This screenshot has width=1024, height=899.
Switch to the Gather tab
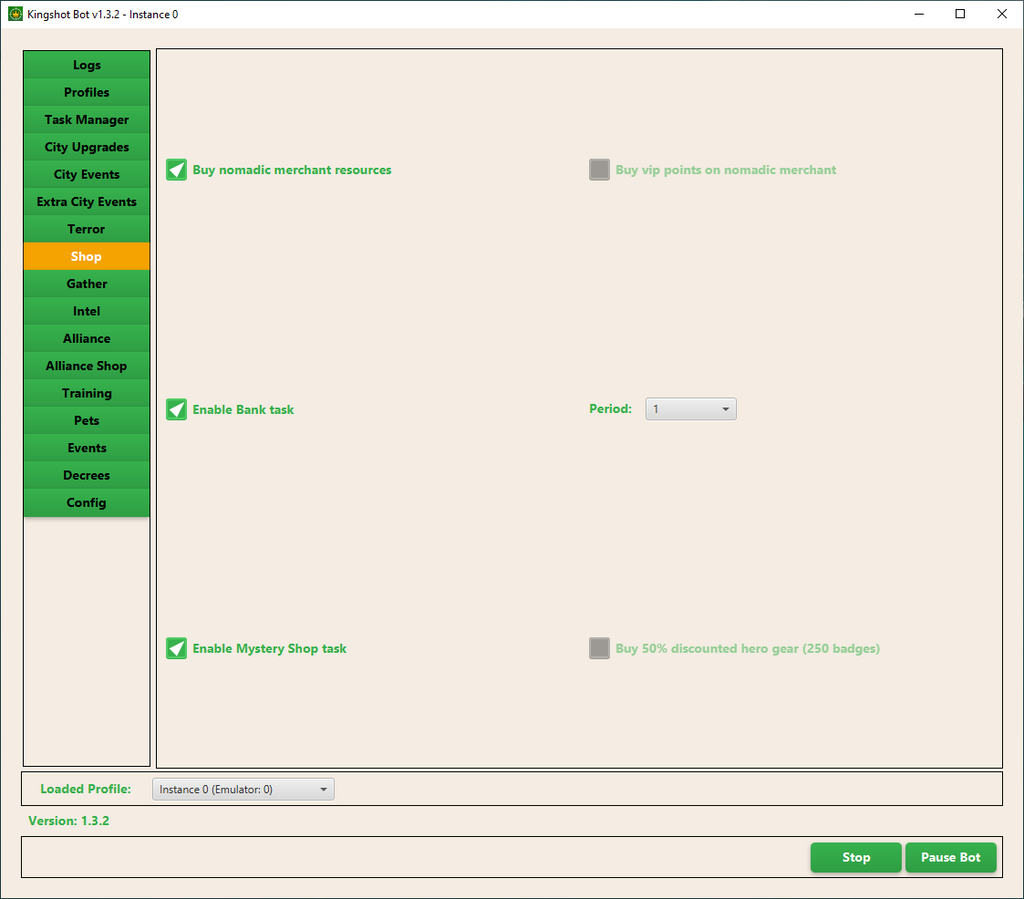tap(87, 284)
